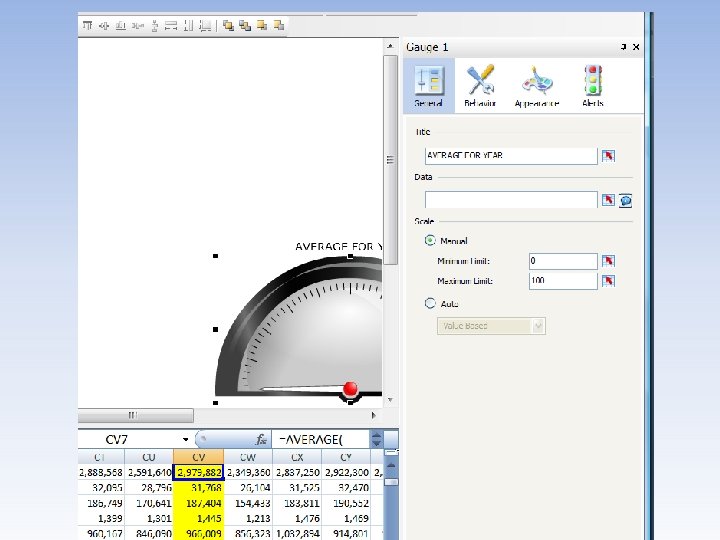This screenshot has width=720, height=540.
Task: Click cell with value 2,922,300
Action: [346, 472]
